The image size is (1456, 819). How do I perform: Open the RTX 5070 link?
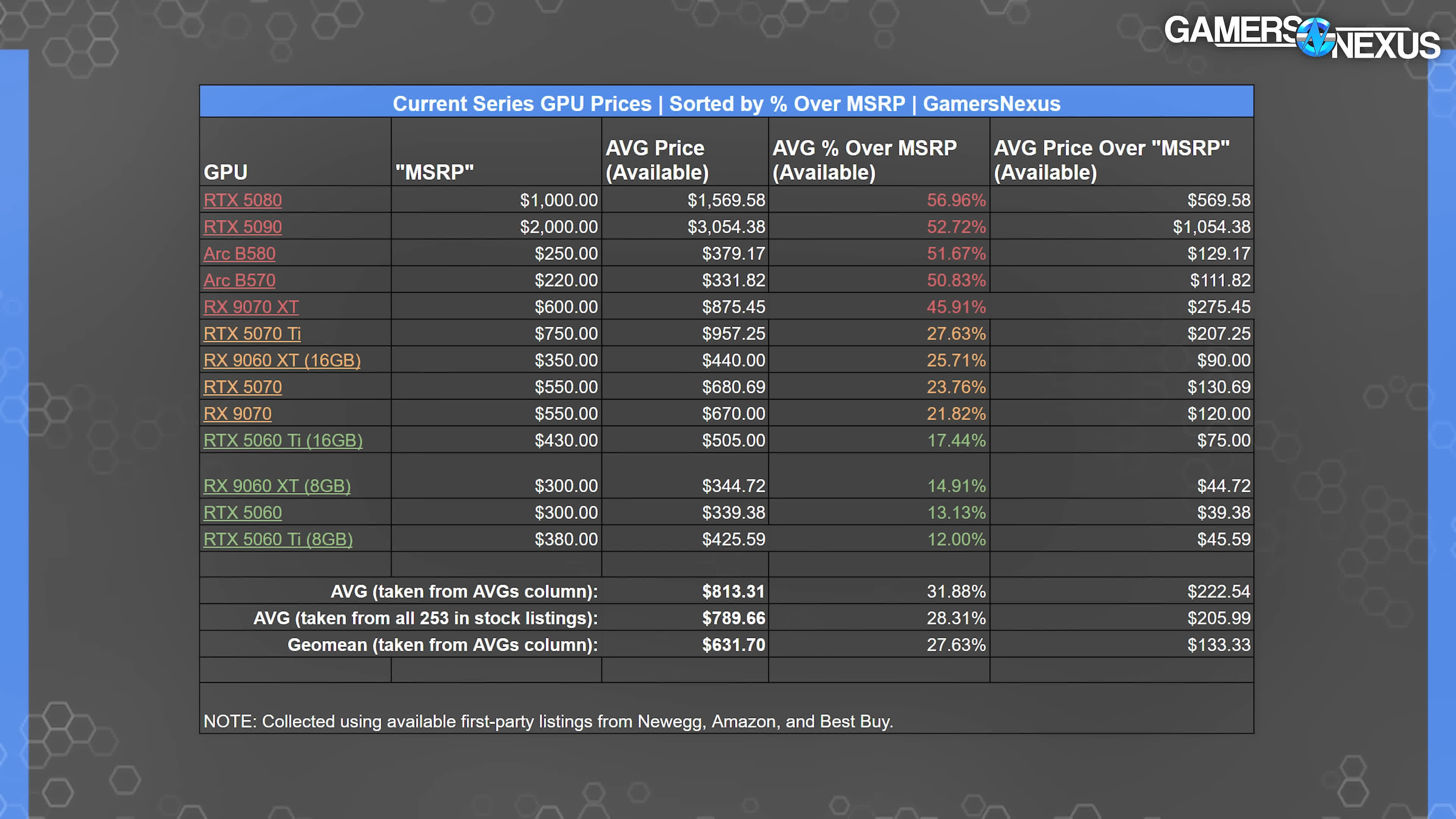coord(243,387)
